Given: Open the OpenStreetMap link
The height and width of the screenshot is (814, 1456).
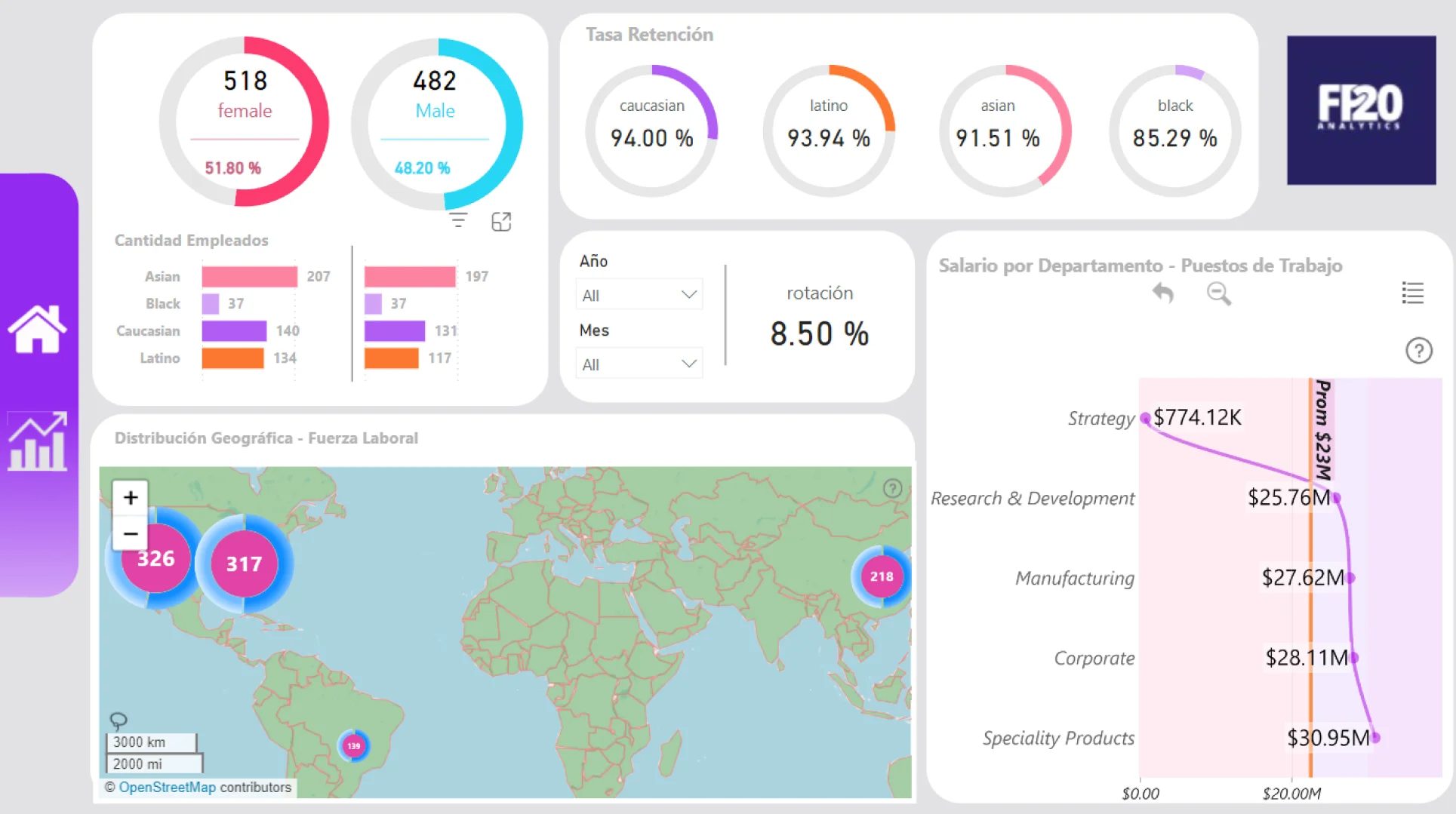Looking at the screenshot, I should point(167,787).
